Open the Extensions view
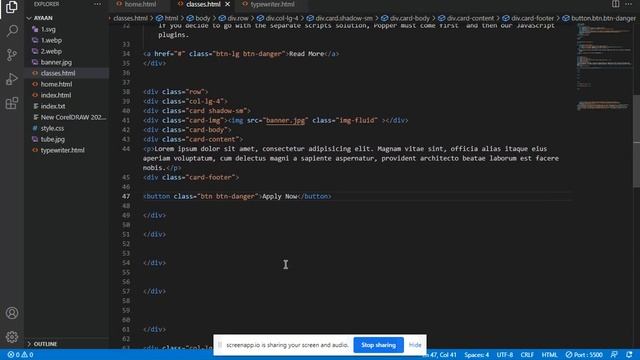The width and height of the screenshot is (640, 360). 12,103
